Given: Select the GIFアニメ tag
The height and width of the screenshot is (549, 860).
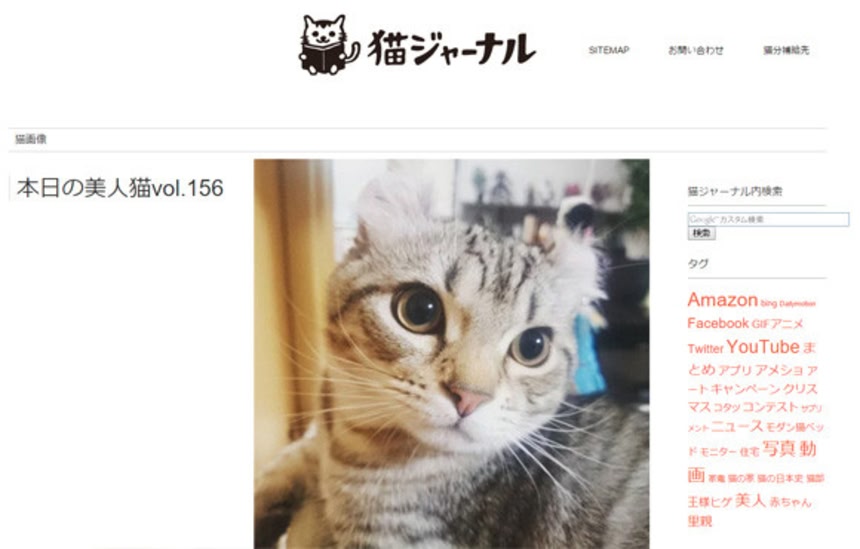Looking at the screenshot, I should pos(777,324).
